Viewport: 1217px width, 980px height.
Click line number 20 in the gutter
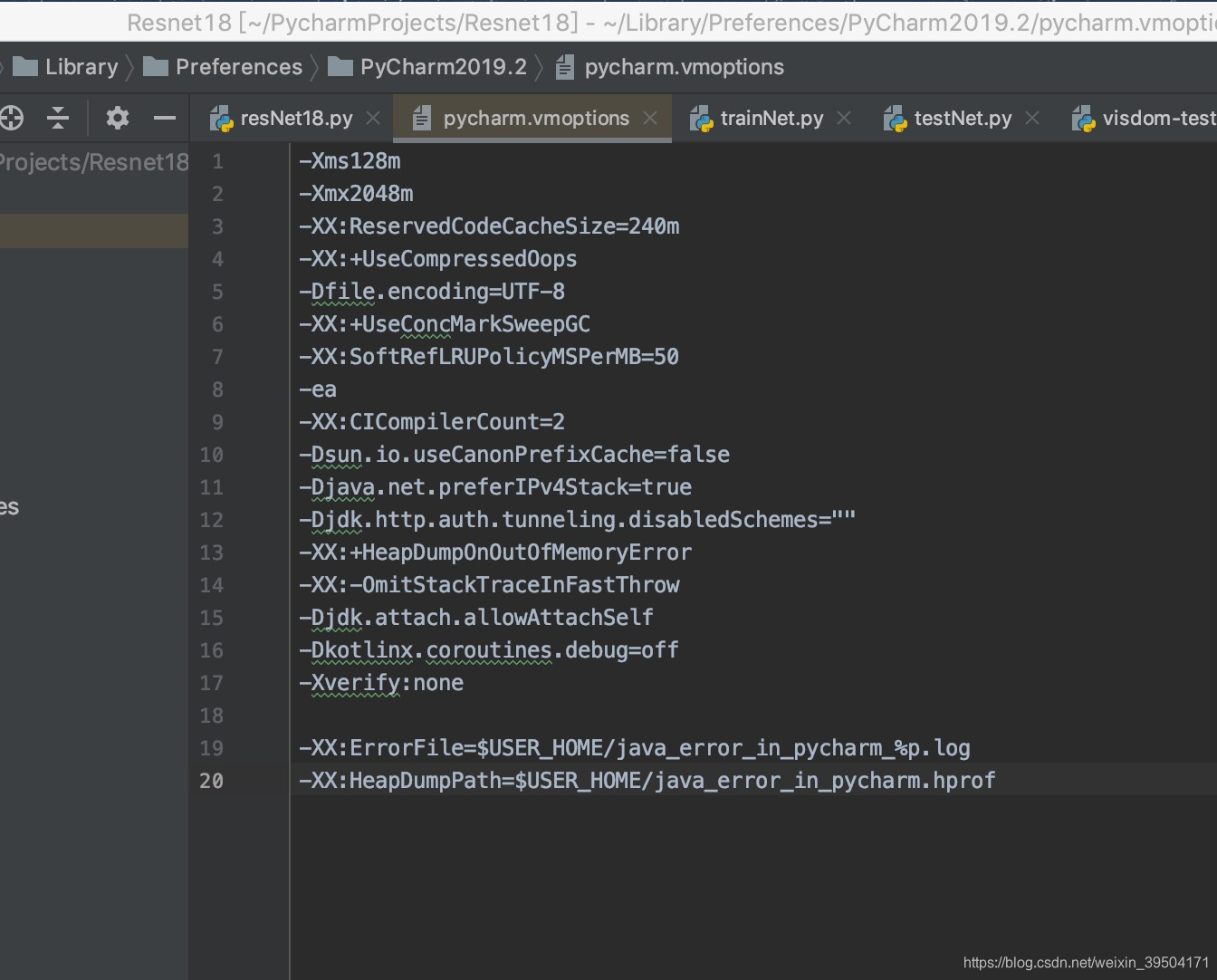[x=211, y=781]
